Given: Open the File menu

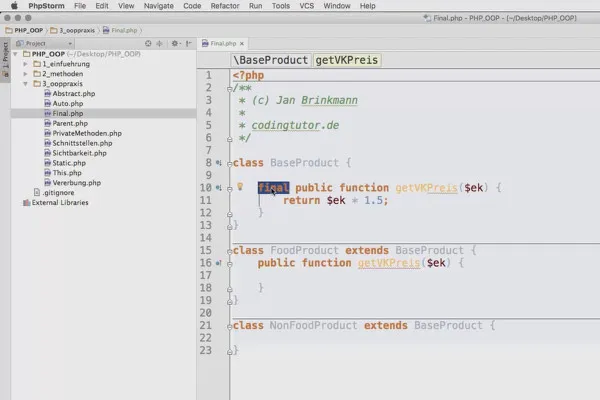Looking at the screenshot, I should pyautogui.click(x=80, y=6).
